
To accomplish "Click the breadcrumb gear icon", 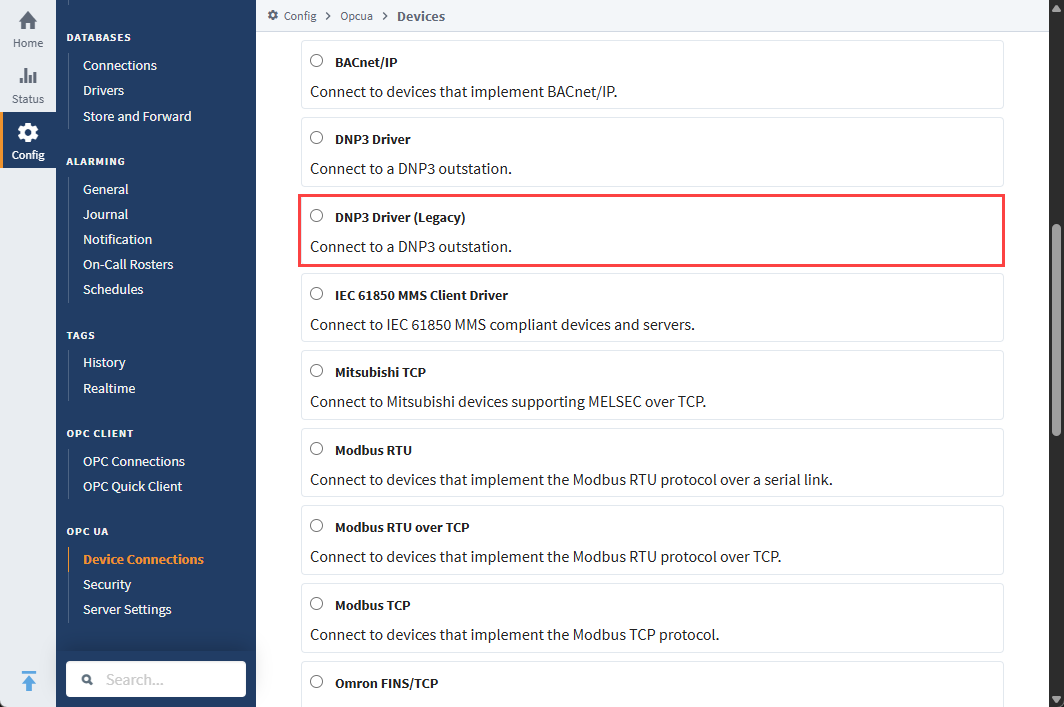I will [x=273, y=16].
